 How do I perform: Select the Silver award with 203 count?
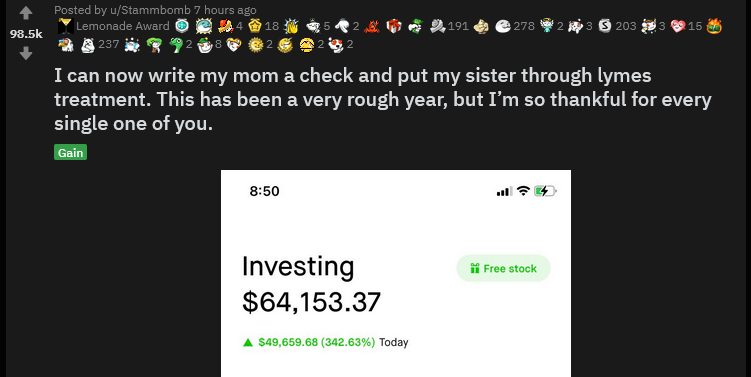pyautogui.click(x=605, y=26)
